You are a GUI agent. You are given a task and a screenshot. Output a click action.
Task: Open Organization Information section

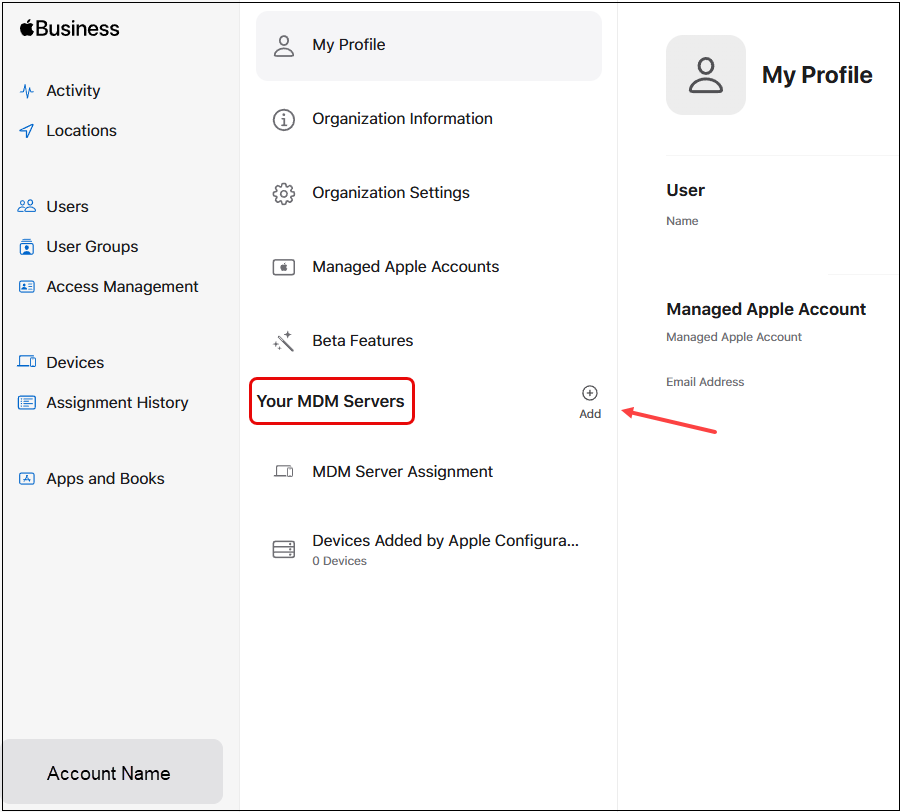[402, 119]
